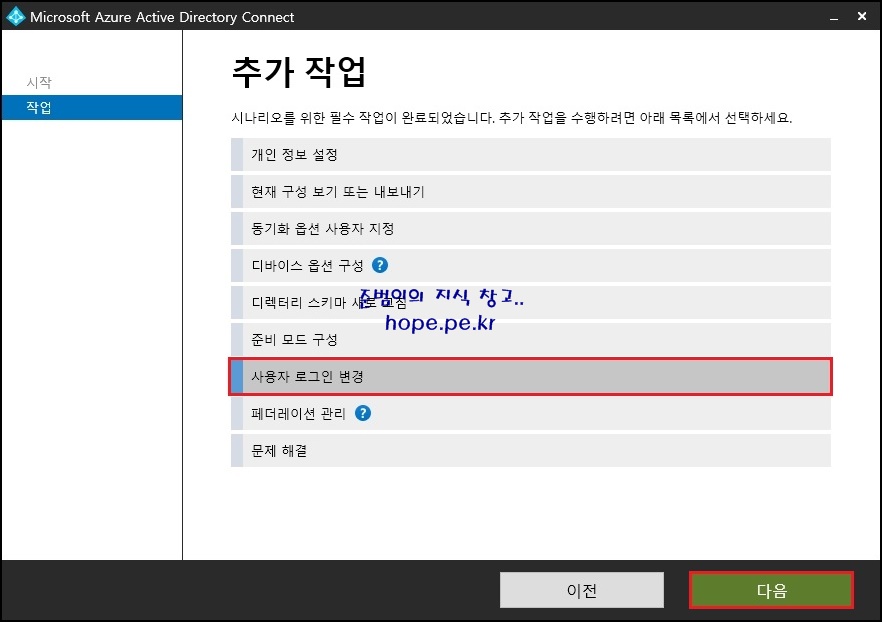This screenshot has width=882, height=622.
Task: Select 페더레이션 관리 task
Action: coord(530,413)
